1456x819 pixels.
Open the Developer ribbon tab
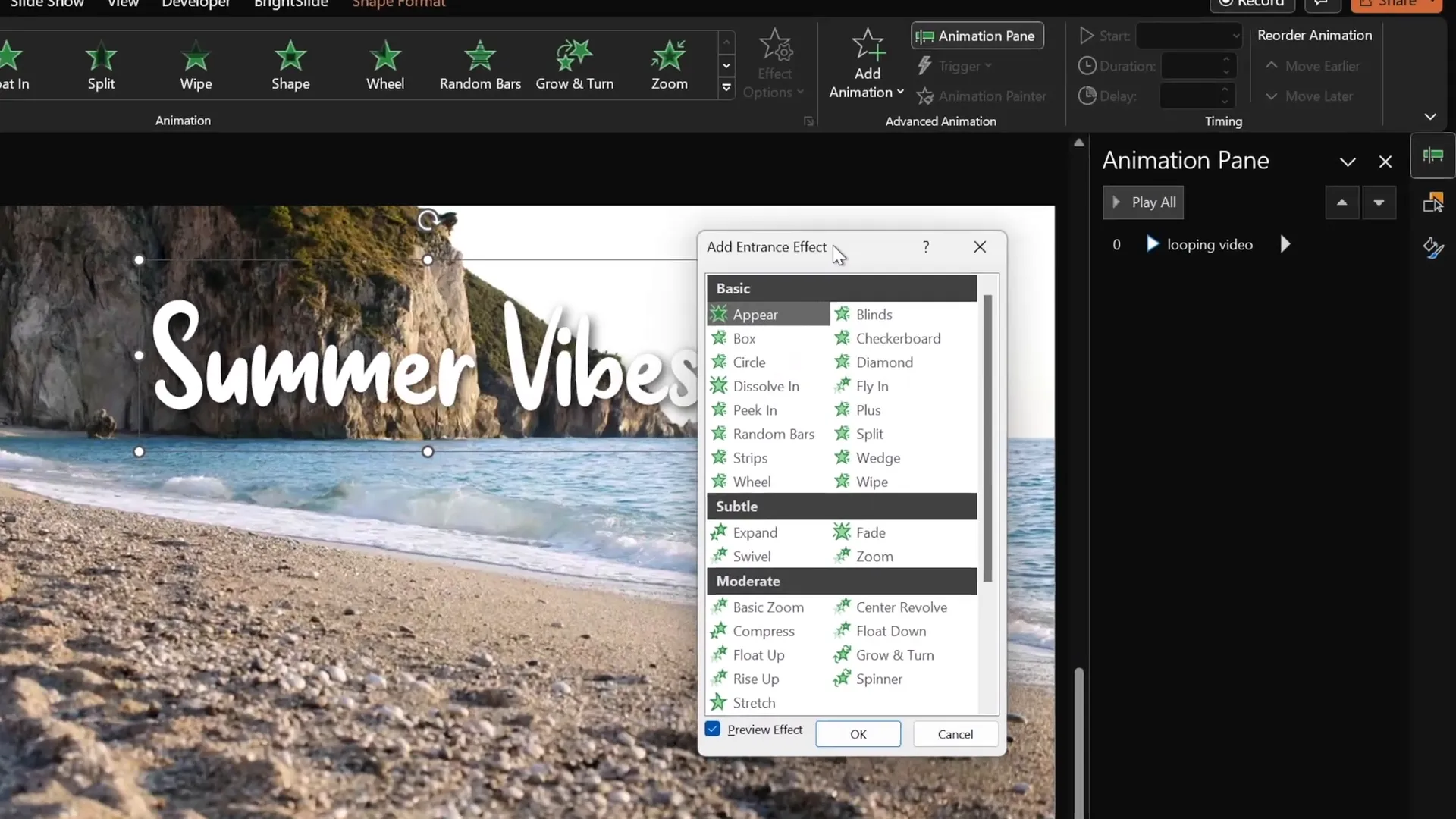click(196, 4)
